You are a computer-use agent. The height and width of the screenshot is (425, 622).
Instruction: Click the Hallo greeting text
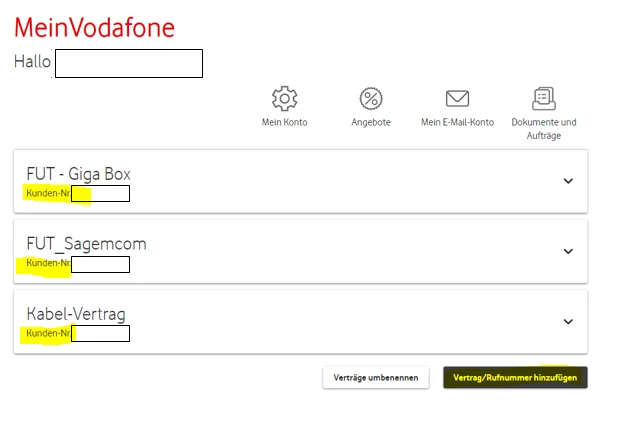(33, 62)
